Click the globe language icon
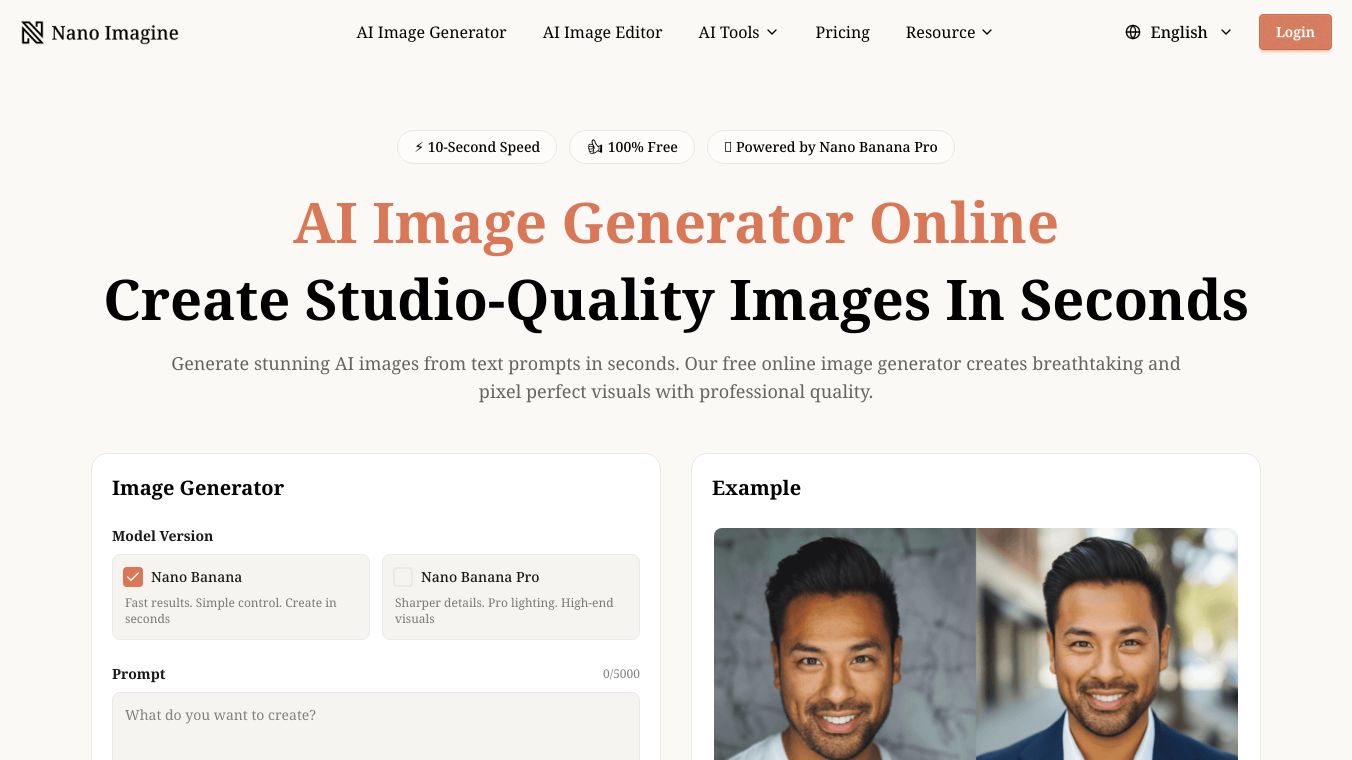Viewport: 1352px width, 760px height. [x=1133, y=32]
